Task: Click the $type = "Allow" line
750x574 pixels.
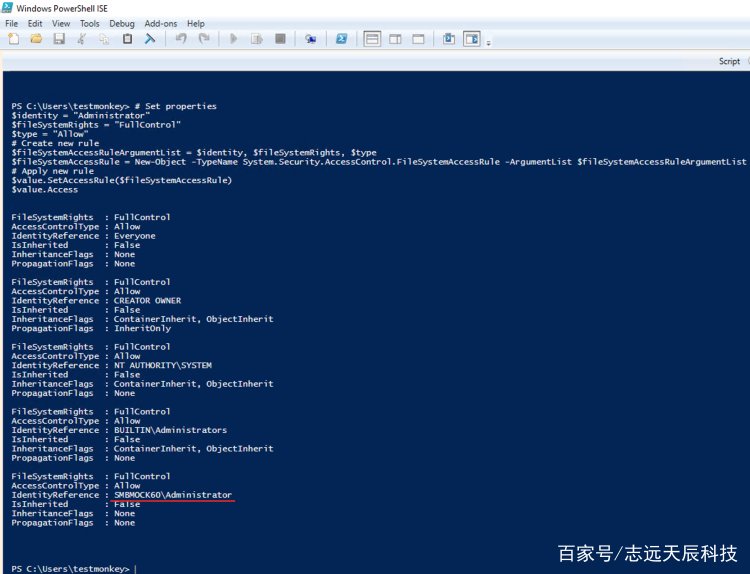Action: [50, 134]
